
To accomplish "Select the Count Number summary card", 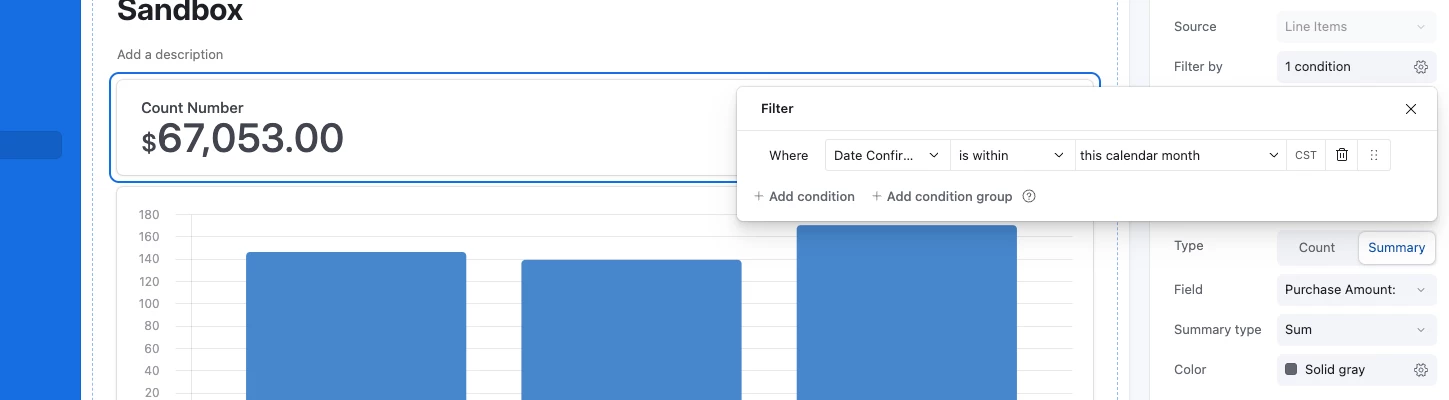I will pos(426,128).
